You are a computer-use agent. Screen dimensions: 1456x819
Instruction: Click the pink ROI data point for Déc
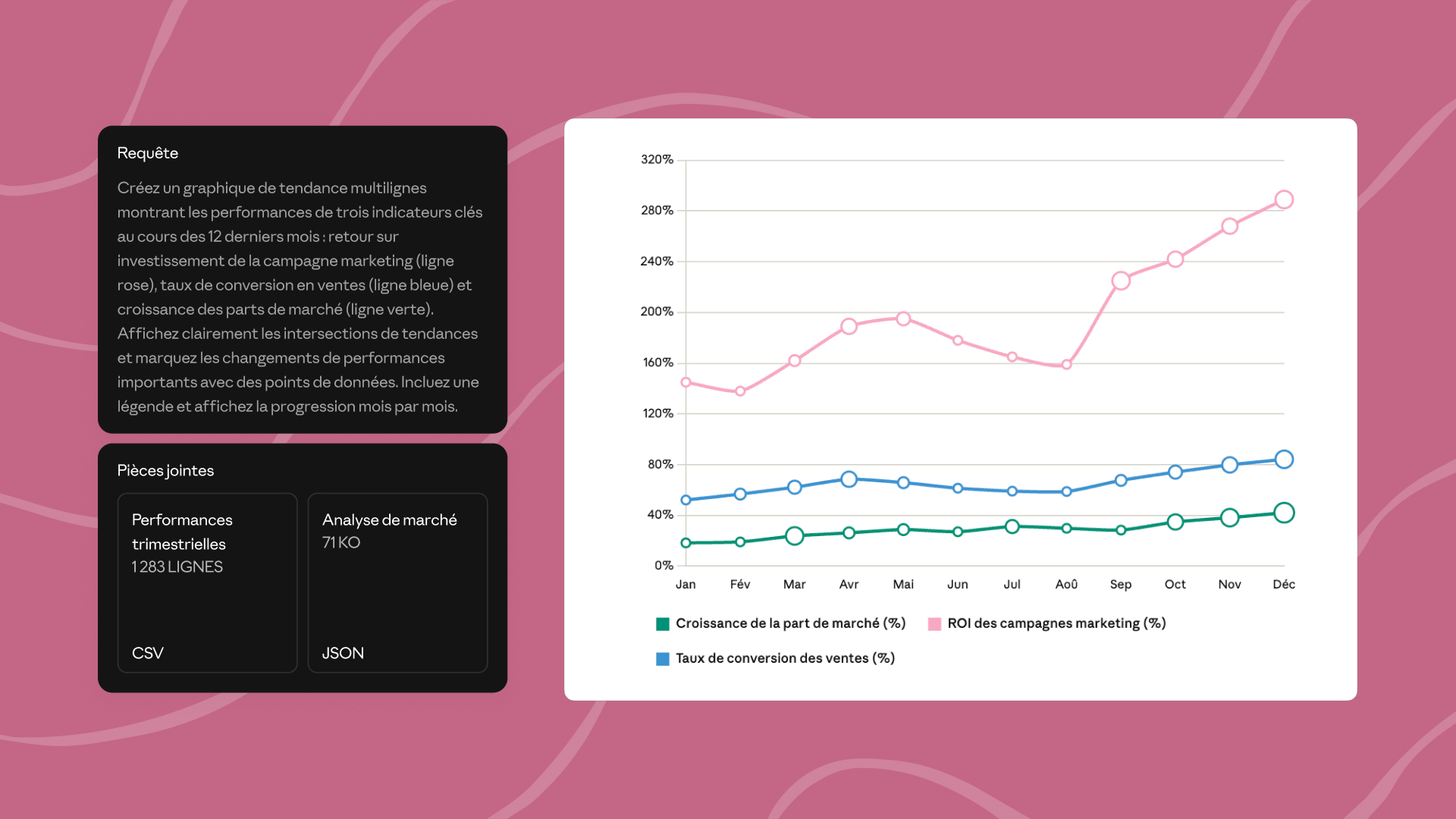coord(1283,200)
